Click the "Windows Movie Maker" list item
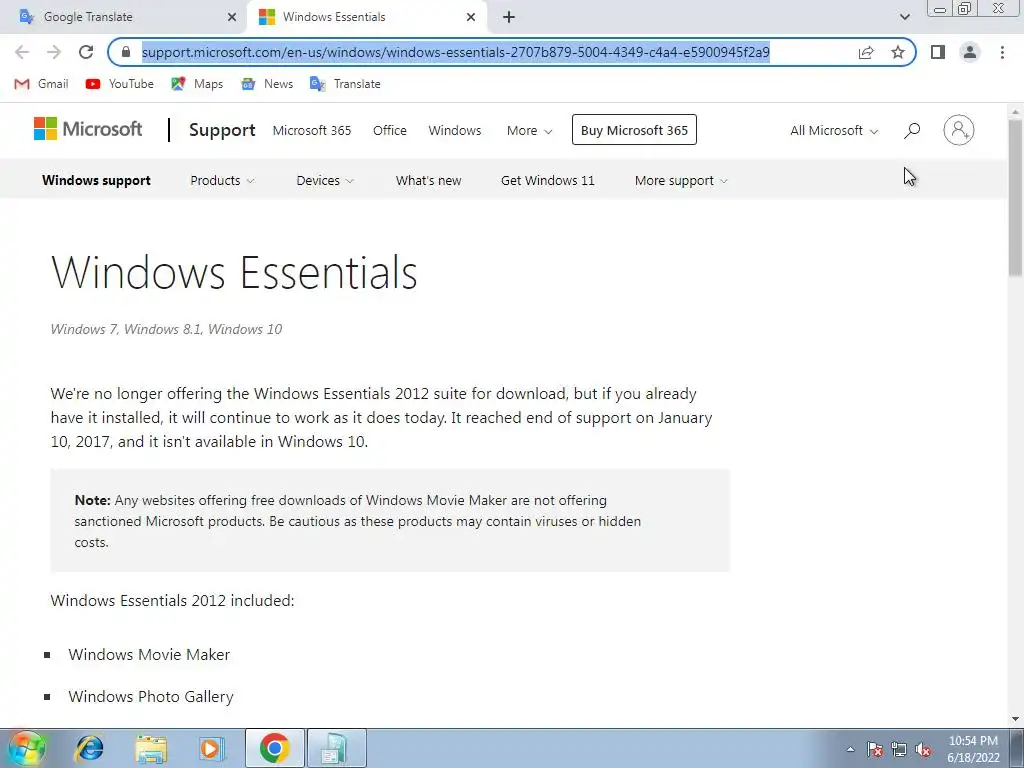The height and width of the screenshot is (768, 1024). pyautogui.click(x=149, y=654)
